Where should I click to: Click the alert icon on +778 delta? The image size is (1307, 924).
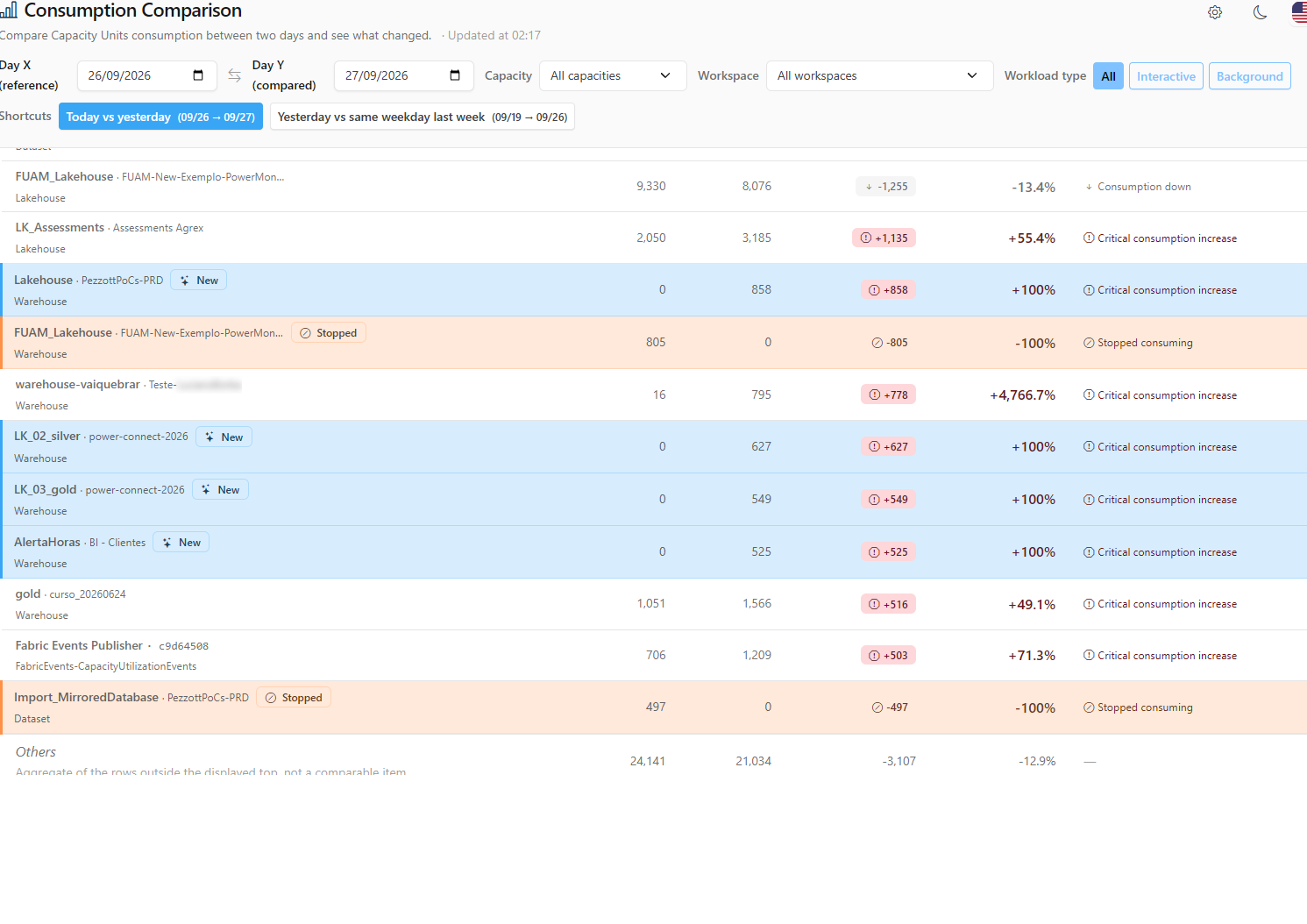tap(875, 395)
